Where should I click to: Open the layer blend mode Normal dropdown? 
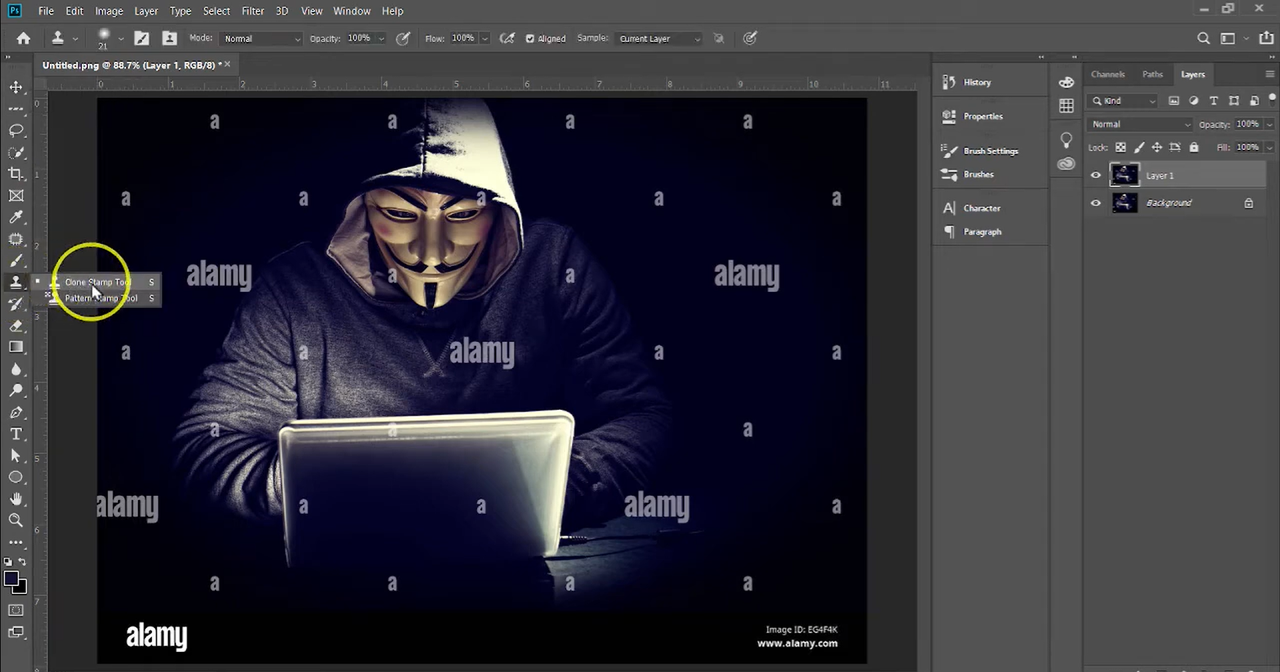1140,124
